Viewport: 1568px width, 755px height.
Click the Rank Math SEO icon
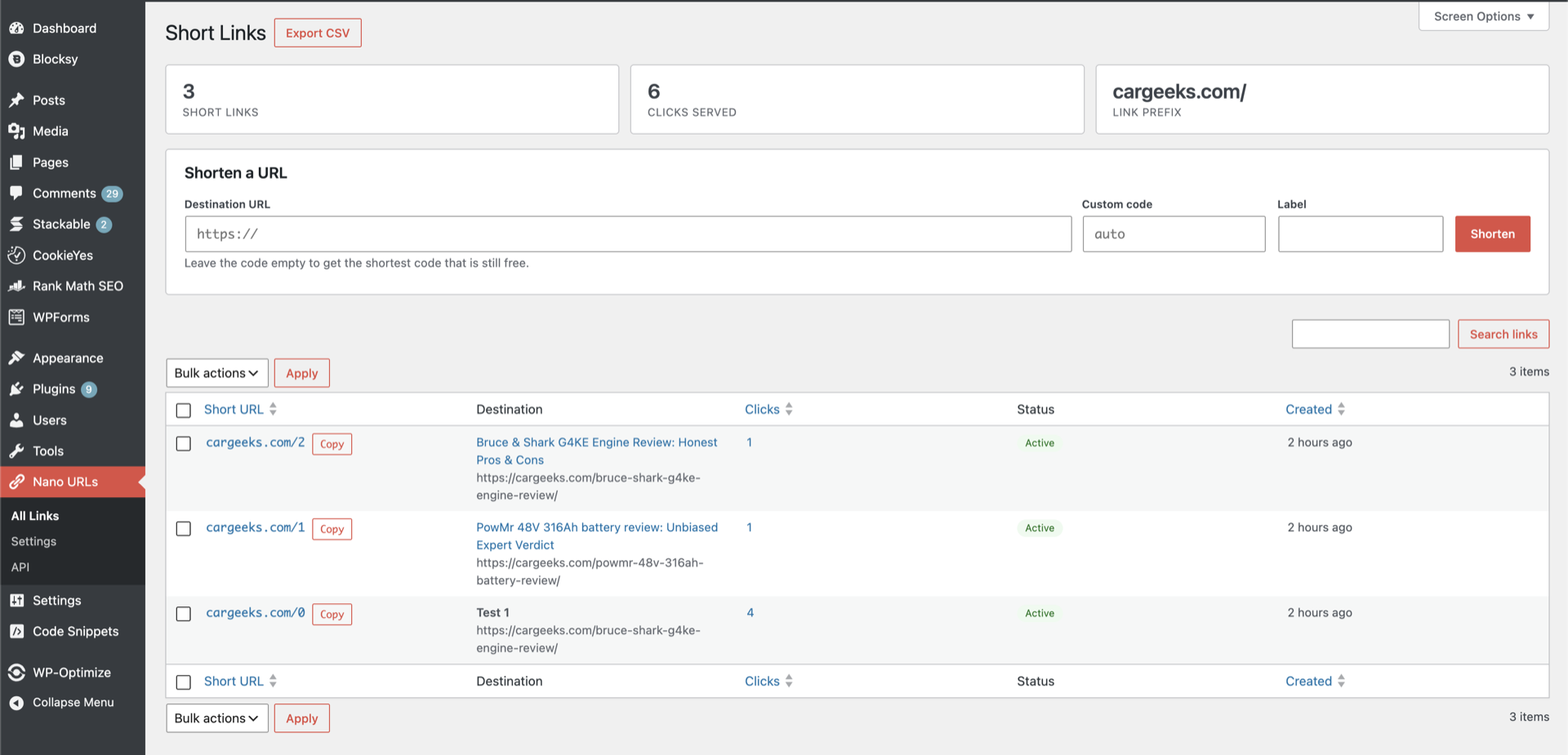click(x=16, y=286)
